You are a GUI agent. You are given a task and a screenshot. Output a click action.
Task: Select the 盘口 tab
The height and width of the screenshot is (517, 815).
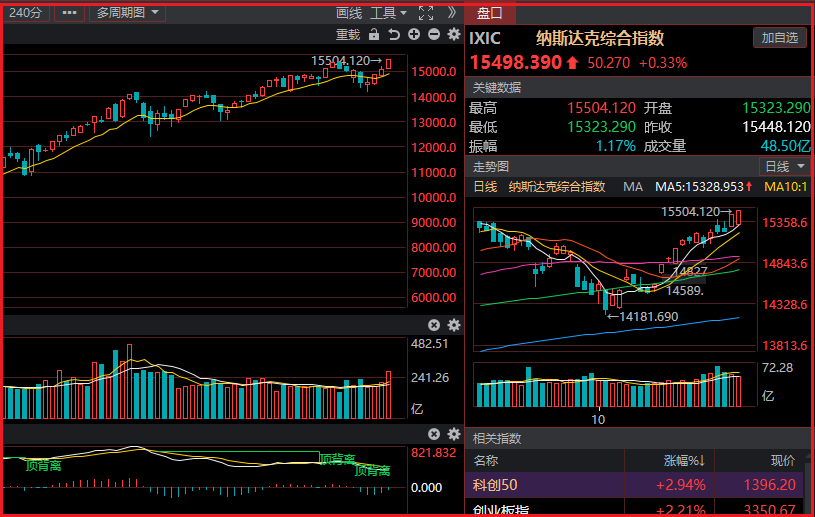point(490,14)
